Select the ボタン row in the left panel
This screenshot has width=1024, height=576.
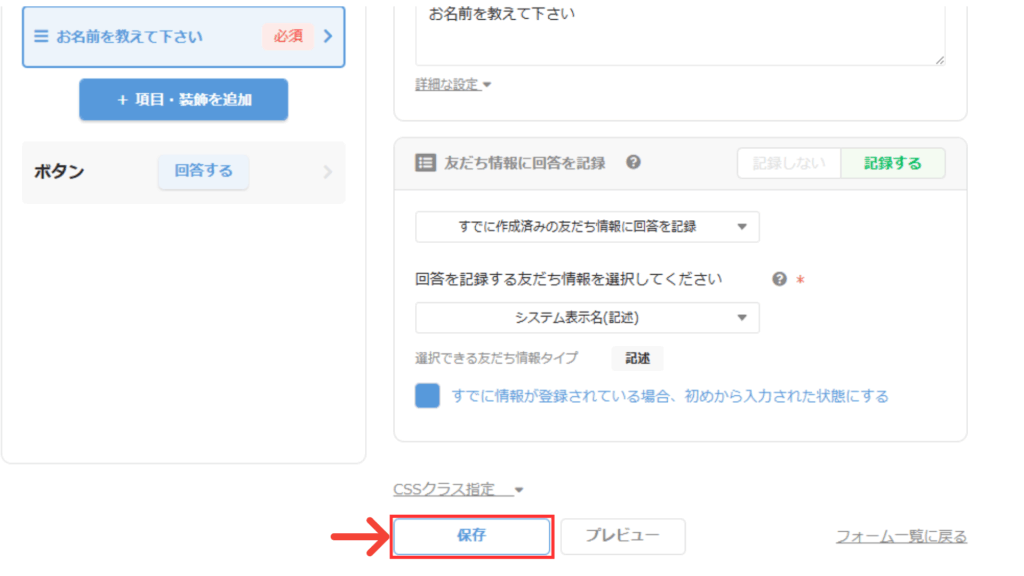90,172
